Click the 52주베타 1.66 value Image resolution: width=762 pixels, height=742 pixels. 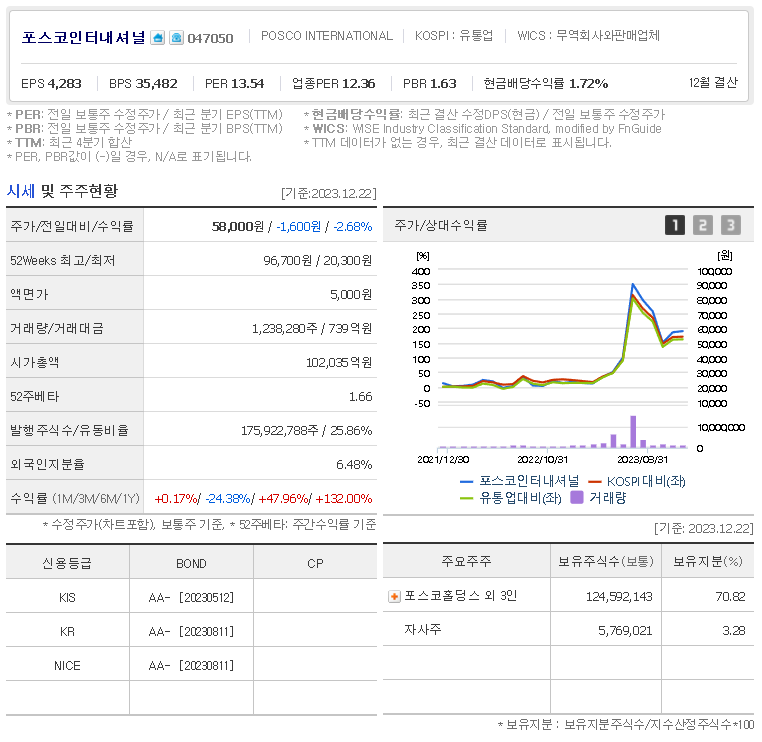tap(361, 397)
